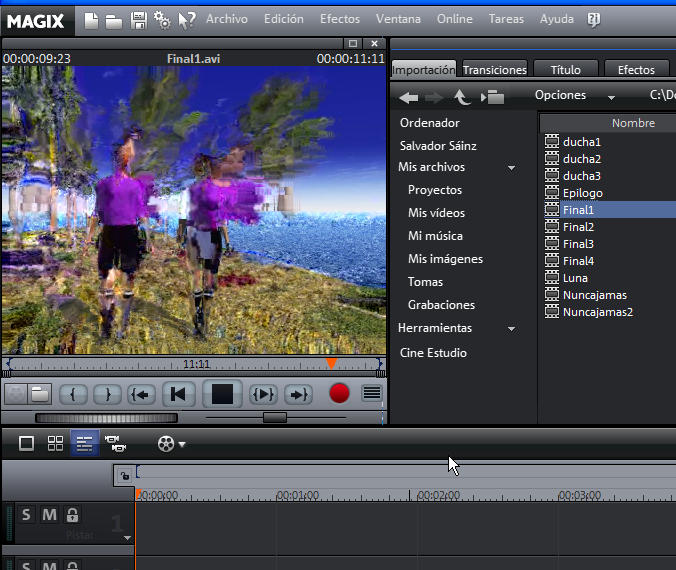This screenshot has height=570, width=676.
Task: Create a new project with blank page icon
Action: pyautogui.click(x=91, y=19)
